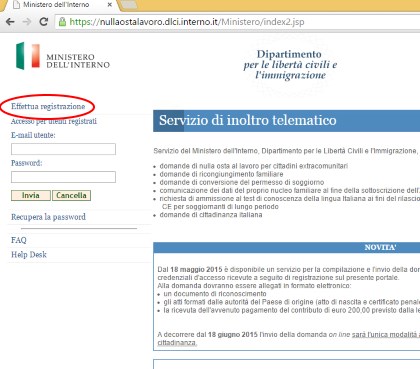
Task: Clear the form with Cancella button
Action: pos(71,195)
